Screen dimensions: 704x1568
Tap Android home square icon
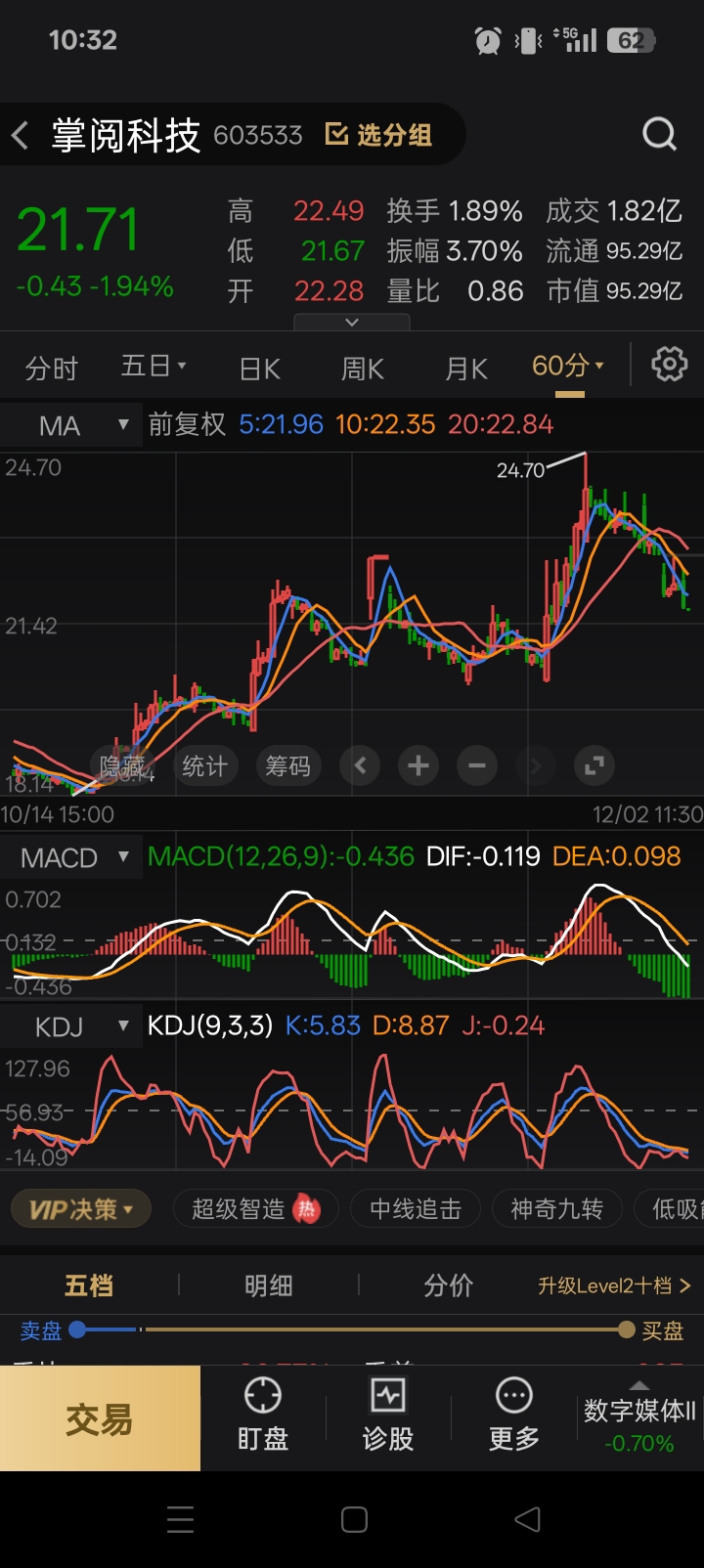pos(354,1519)
